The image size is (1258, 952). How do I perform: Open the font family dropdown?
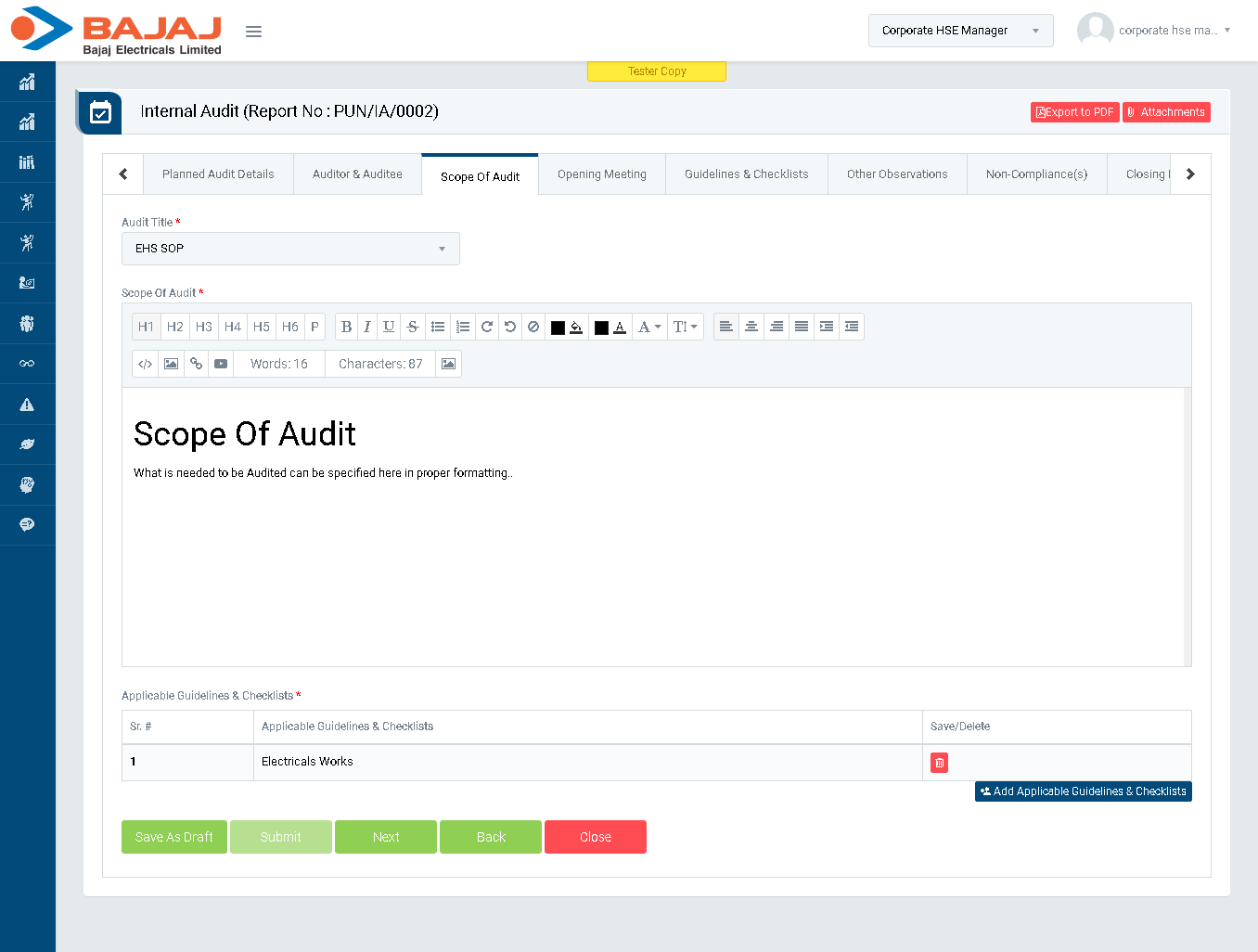649,327
